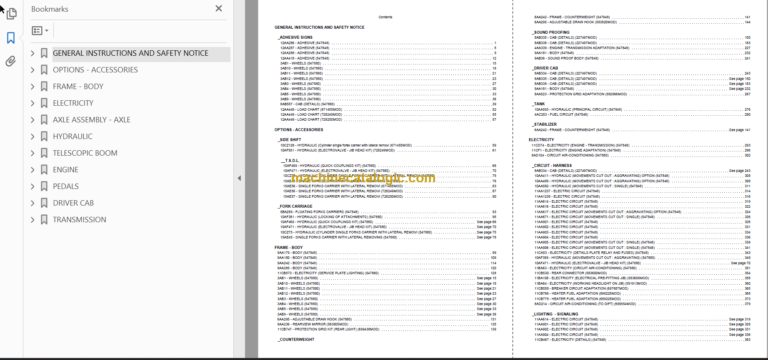
Task: Open the Attachments paperclip panel
Action: click(11, 61)
